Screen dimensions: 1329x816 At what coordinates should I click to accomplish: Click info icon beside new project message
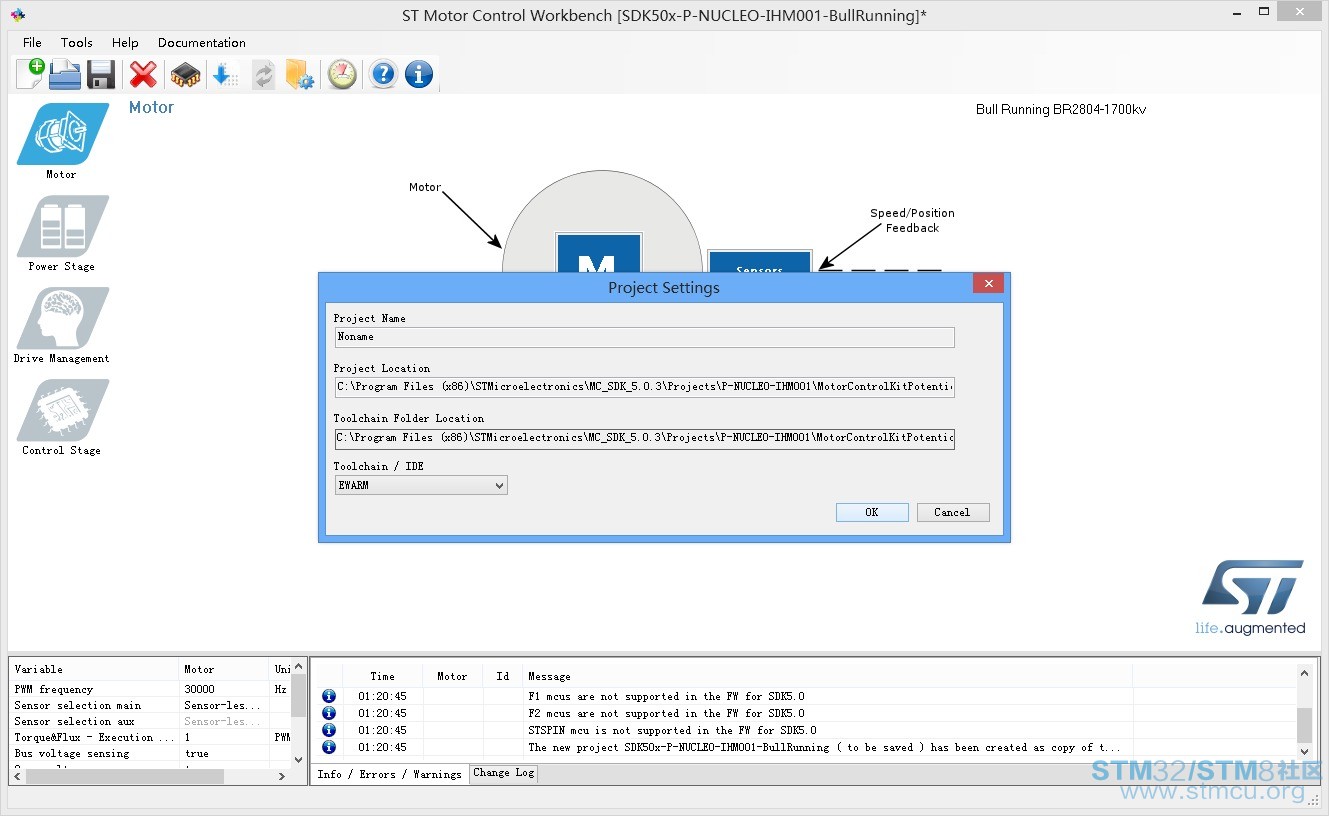329,747
